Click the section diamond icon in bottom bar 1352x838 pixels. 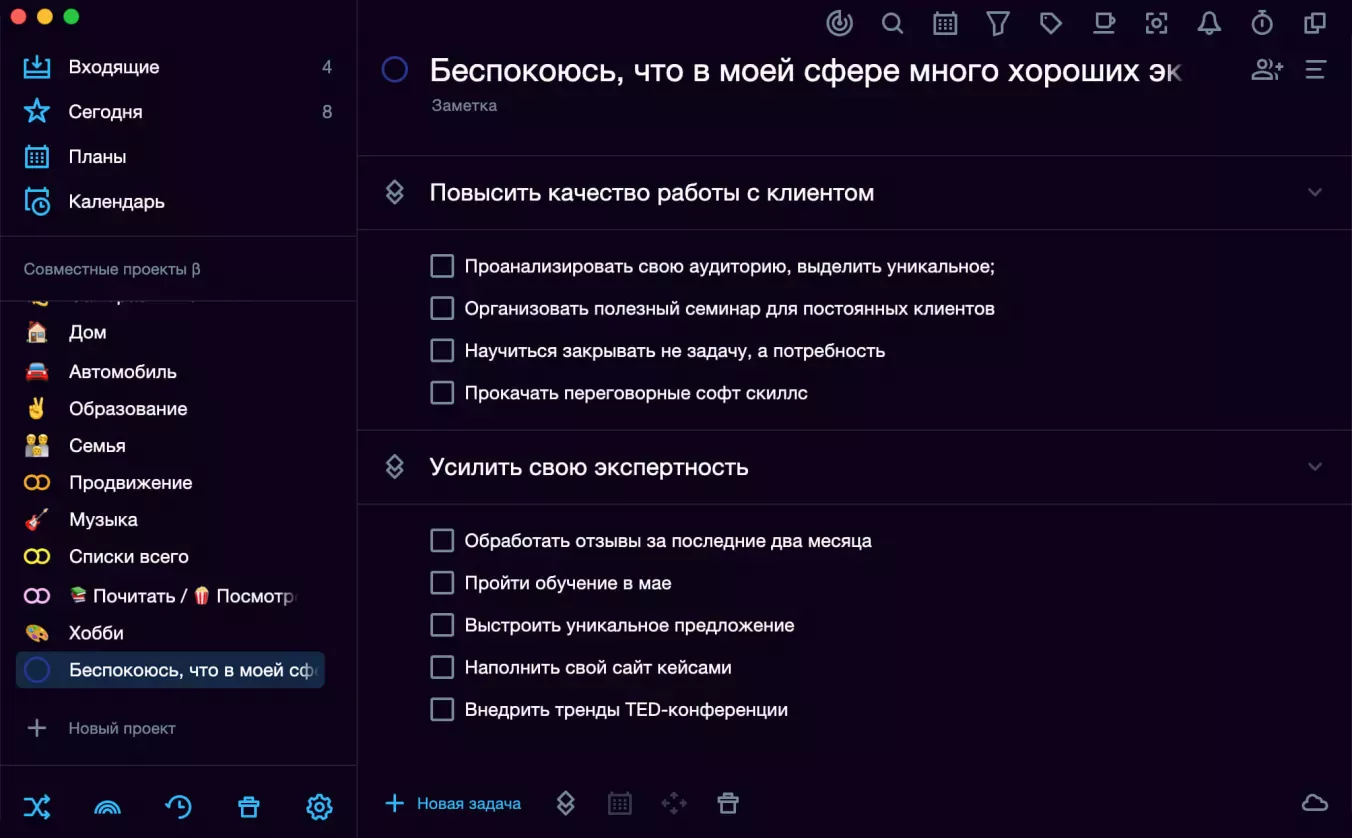[566, 803]
